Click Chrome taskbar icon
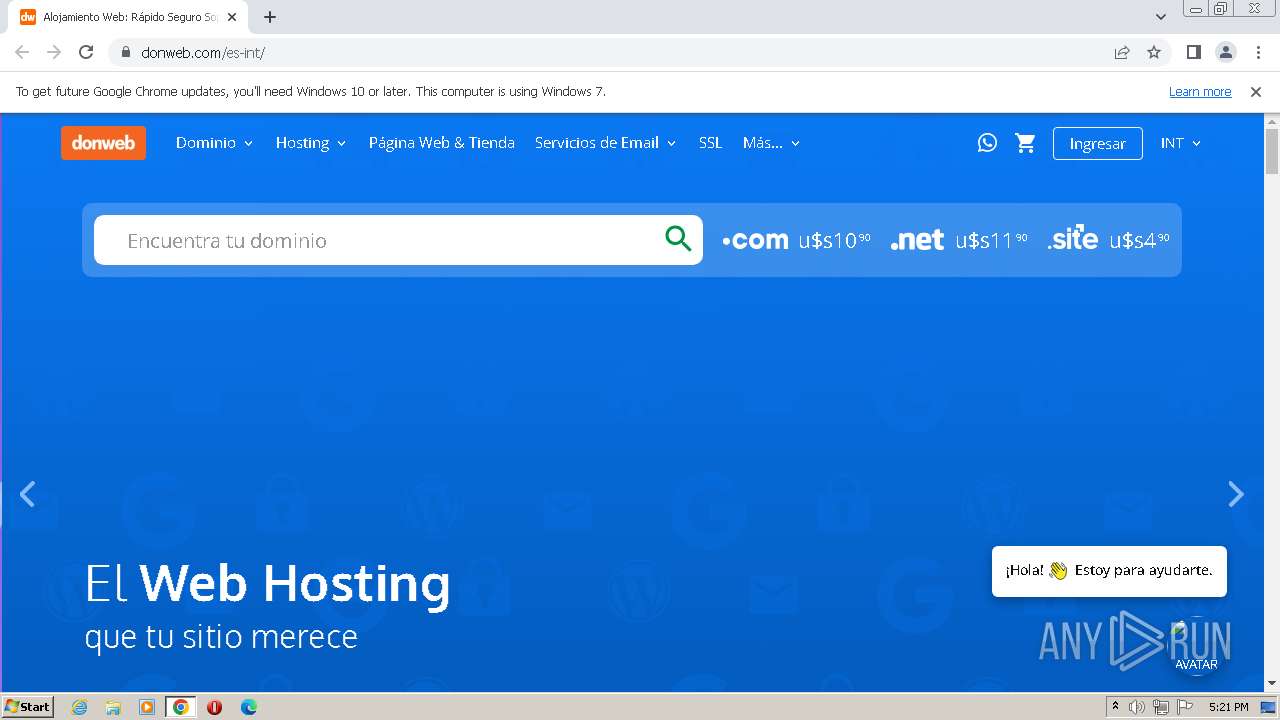Image resolution: width=1280 pixels, height=720 pixels. [181, 707]
